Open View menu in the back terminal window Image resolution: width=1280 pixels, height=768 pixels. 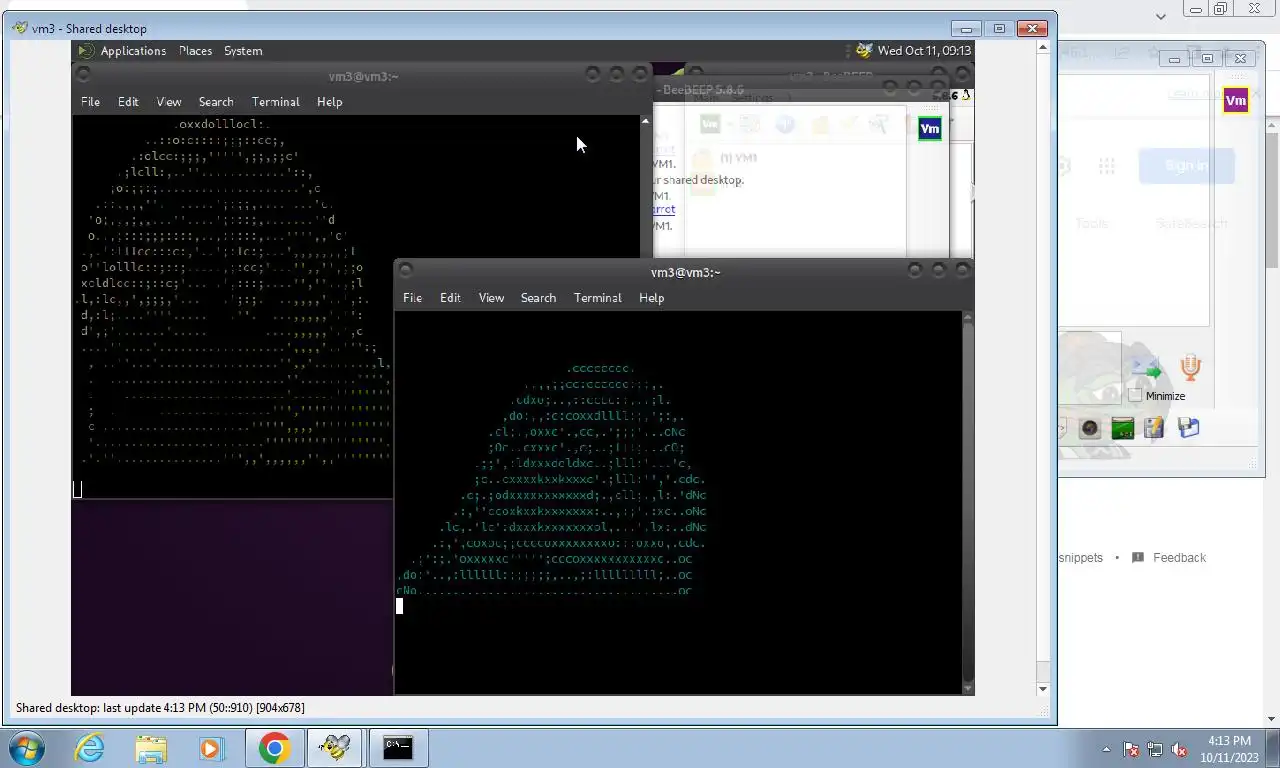[169, 102]
